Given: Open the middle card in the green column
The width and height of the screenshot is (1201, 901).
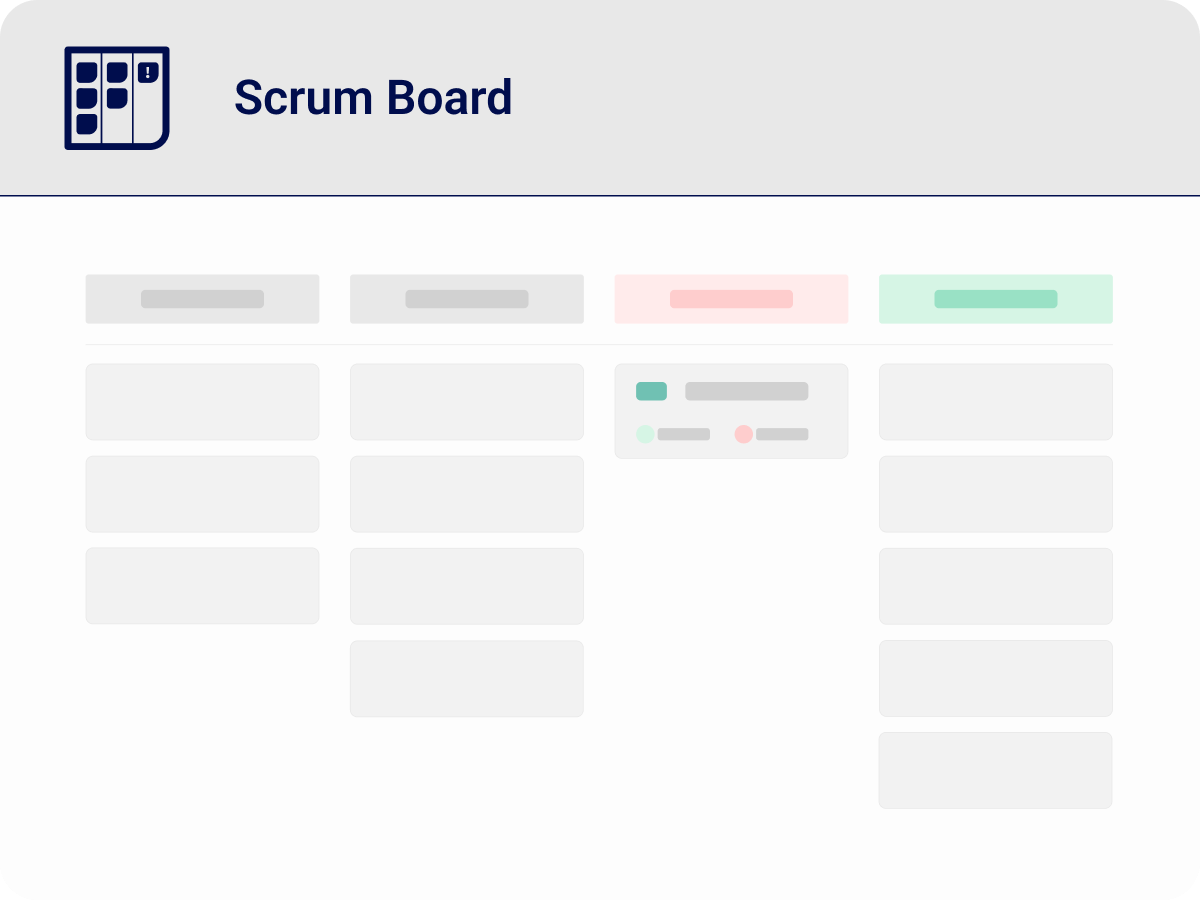Looking at the screenshot, I should 995,586.
